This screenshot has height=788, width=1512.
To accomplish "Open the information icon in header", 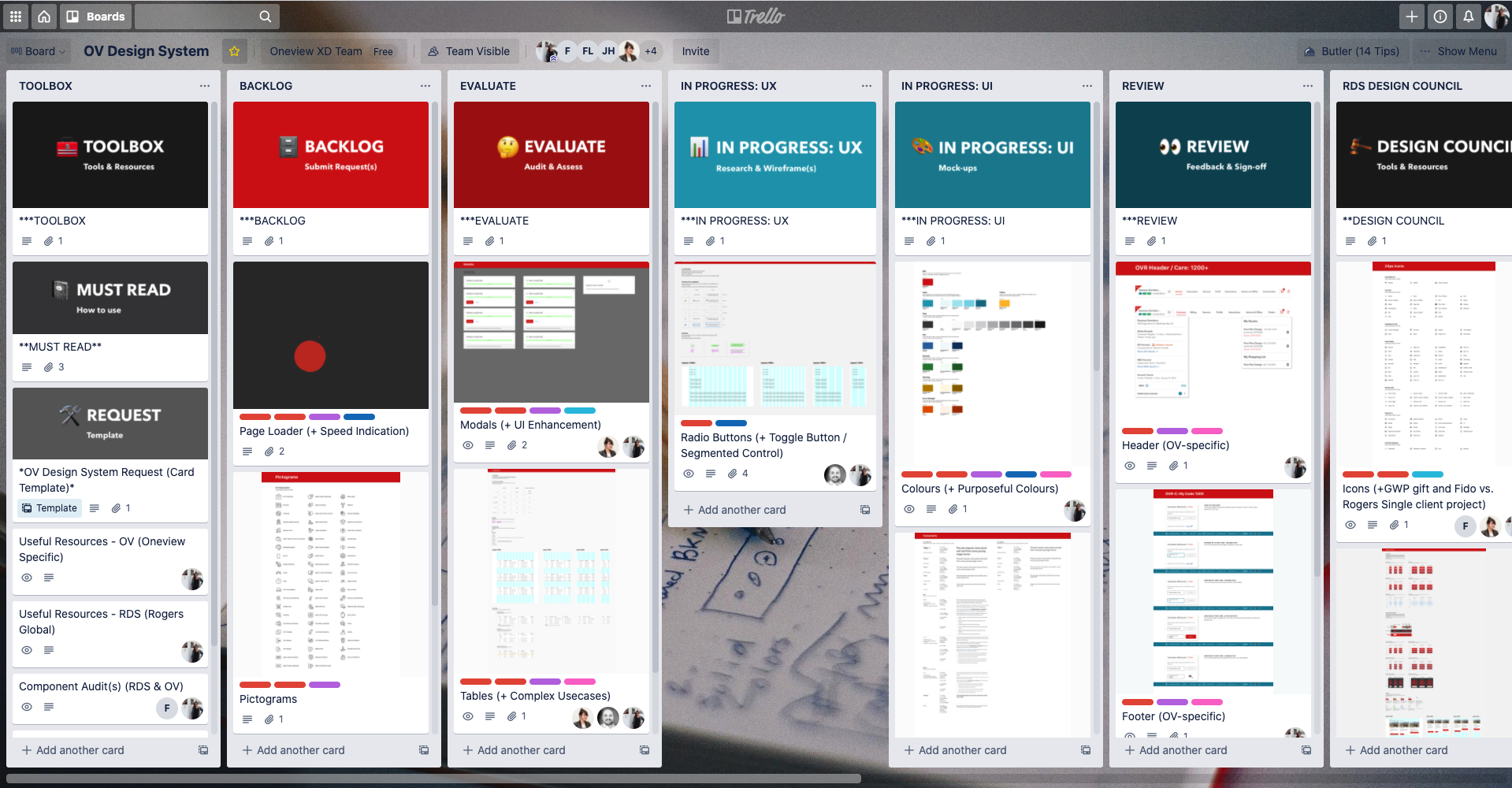I will click(1440, 16).
